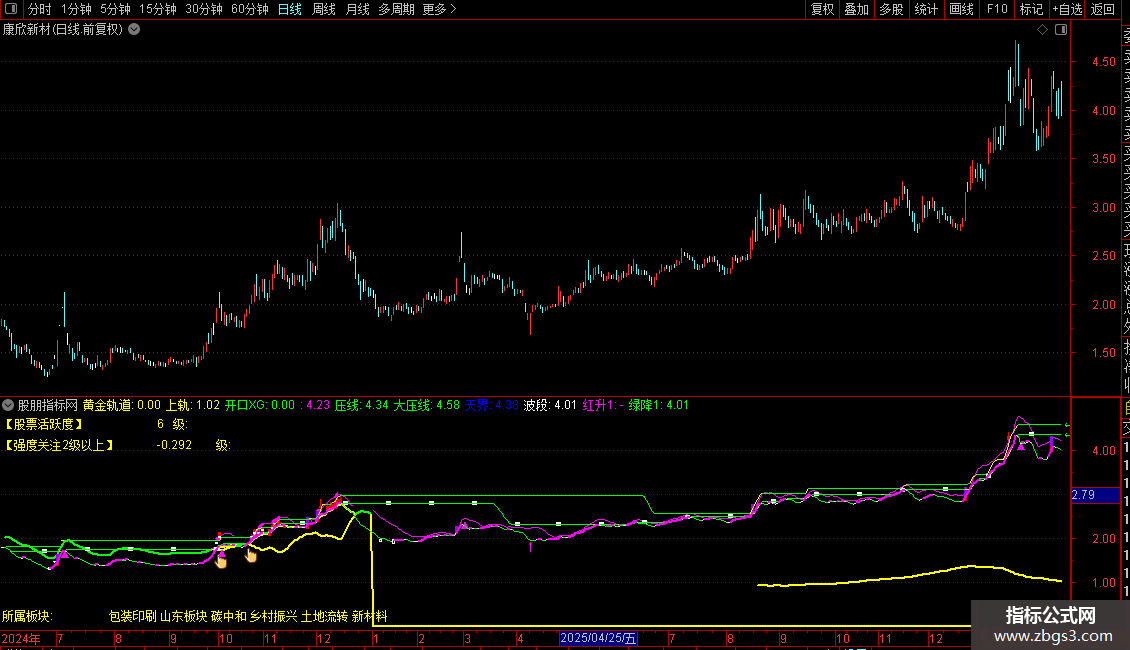
Task: Click the first hand pointer signal icon
Action: click(221, 561)
